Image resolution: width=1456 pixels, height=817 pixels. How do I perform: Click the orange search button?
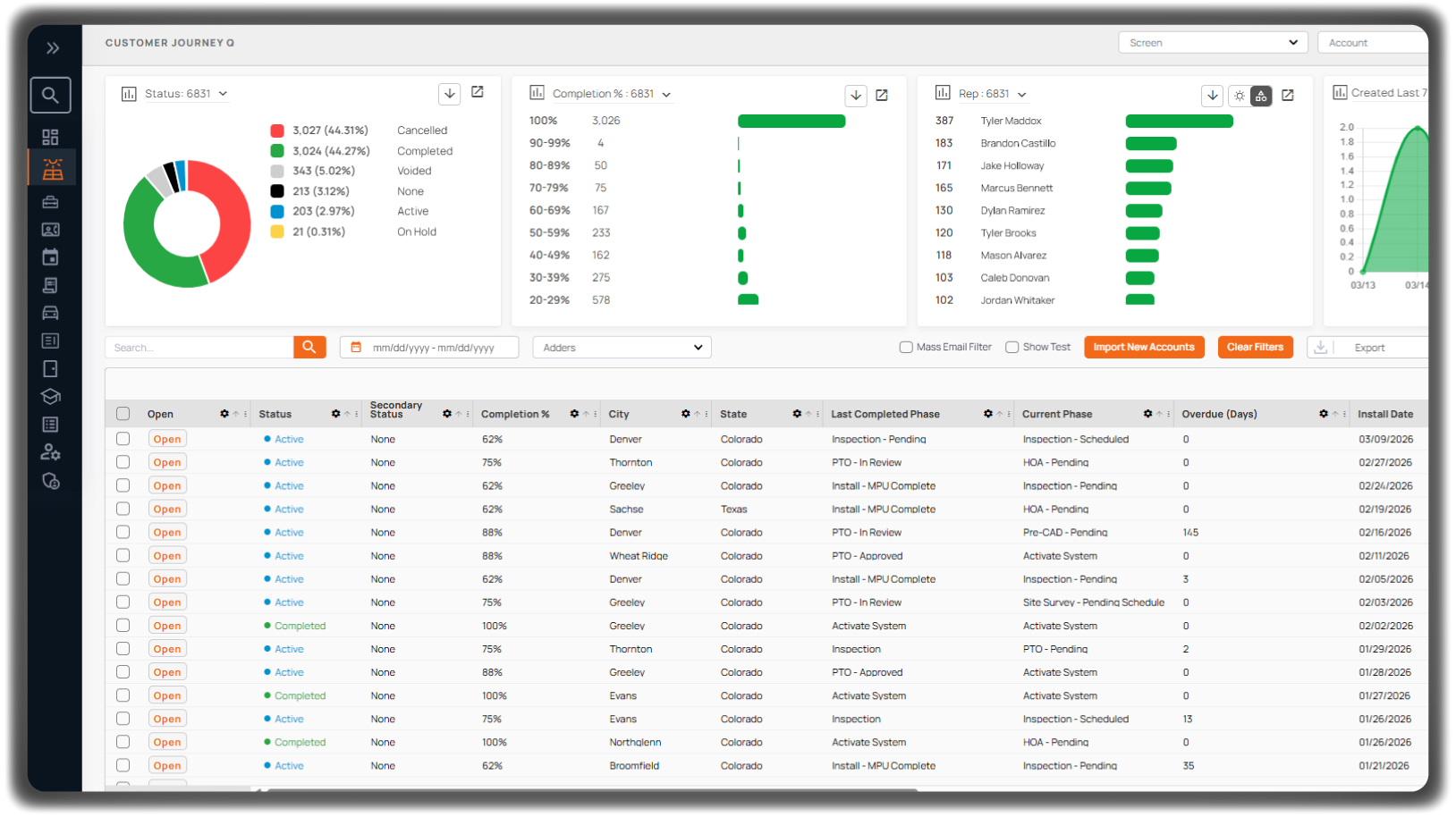pyautogui.click(x=309, y=347)
